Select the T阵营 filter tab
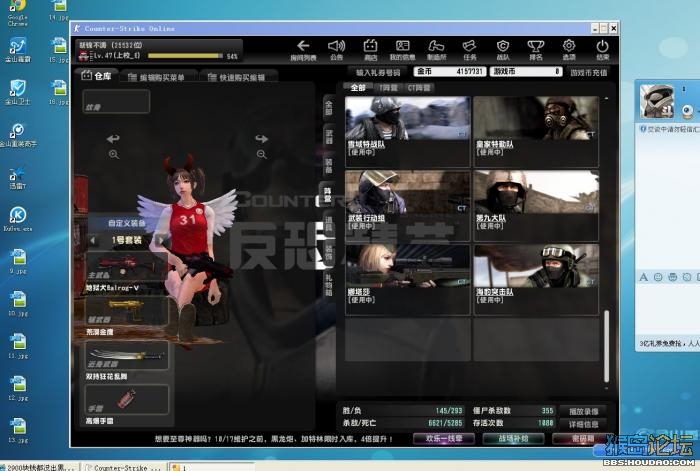The image size is (700, 471). (388, 88)
